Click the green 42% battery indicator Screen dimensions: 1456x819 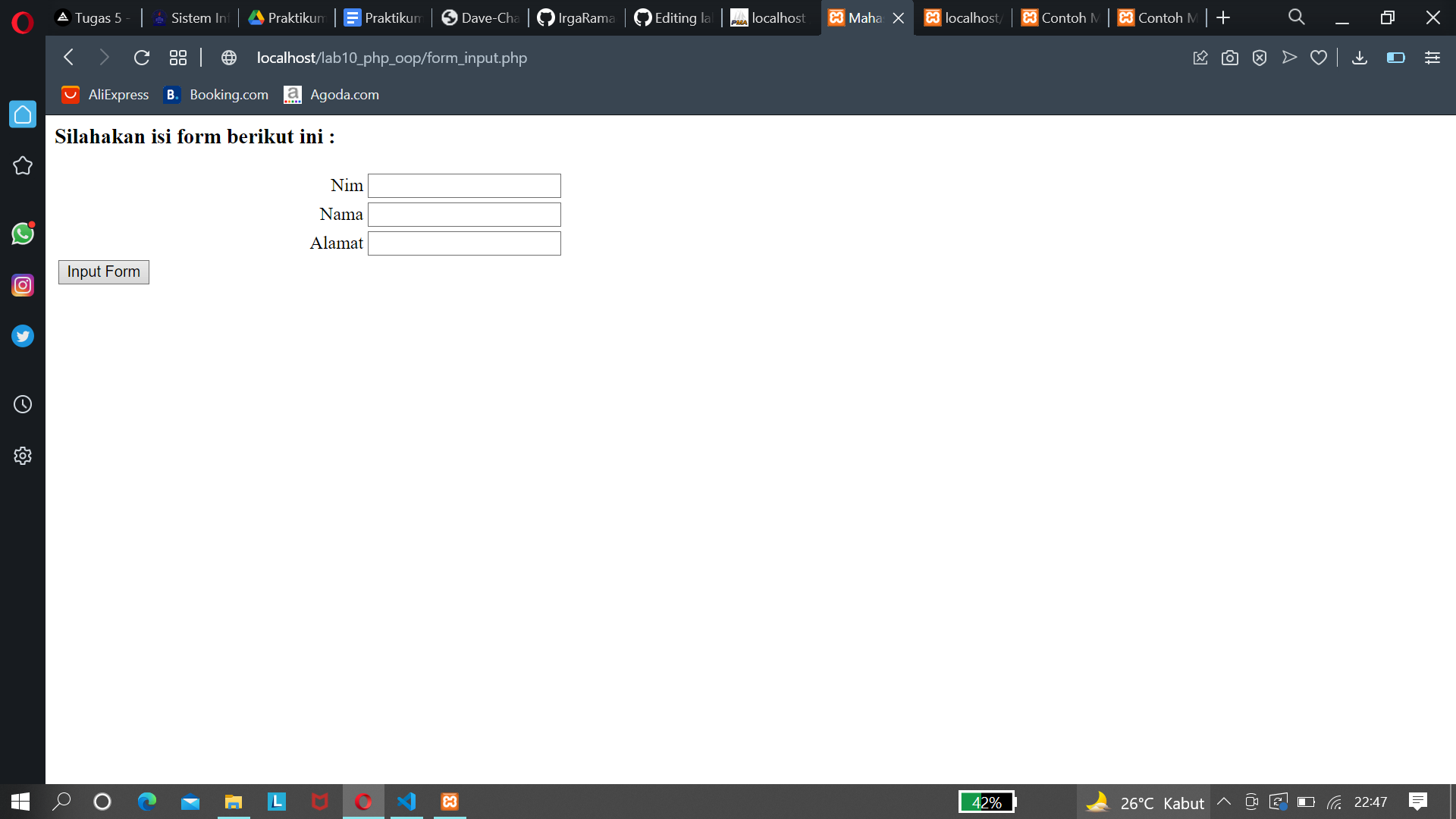click(x=987, y=802)
